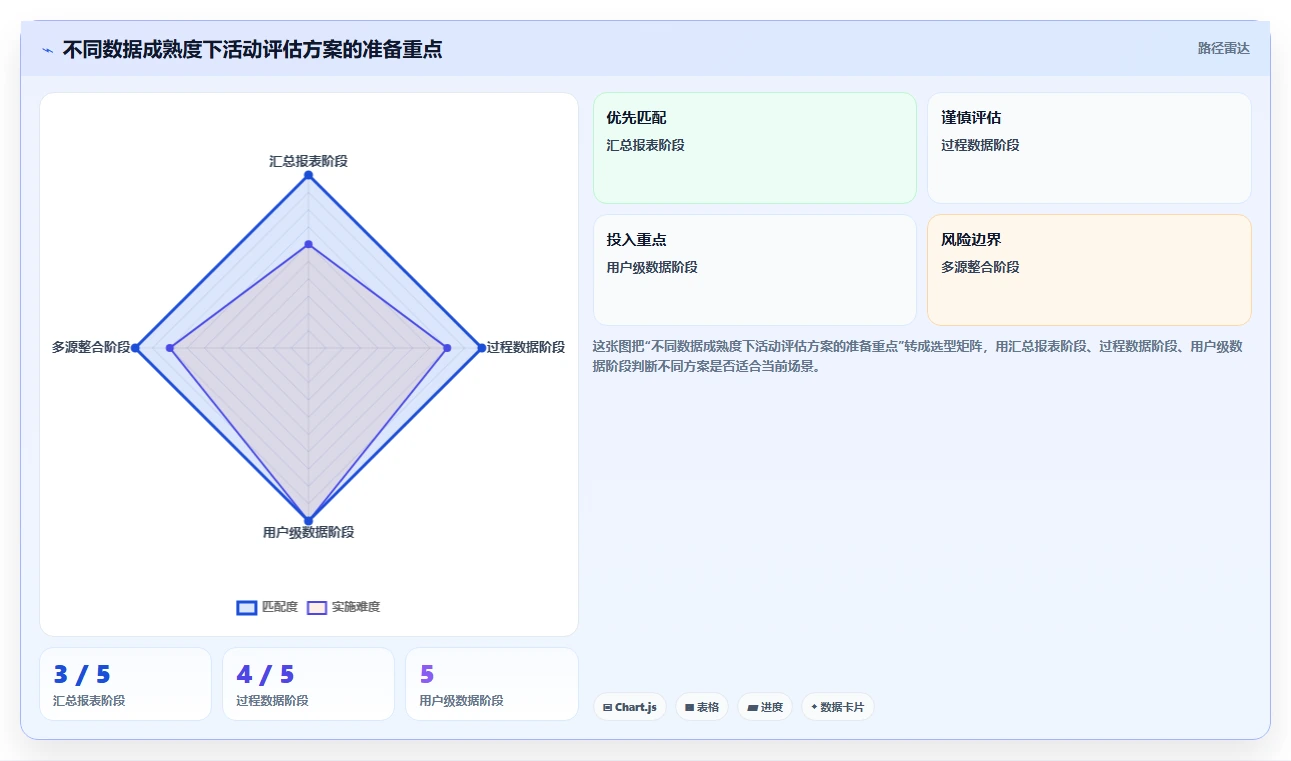Click 用户级数据阶段 text in 投入重点 card
1291x761 pixels.
point(652,267)
